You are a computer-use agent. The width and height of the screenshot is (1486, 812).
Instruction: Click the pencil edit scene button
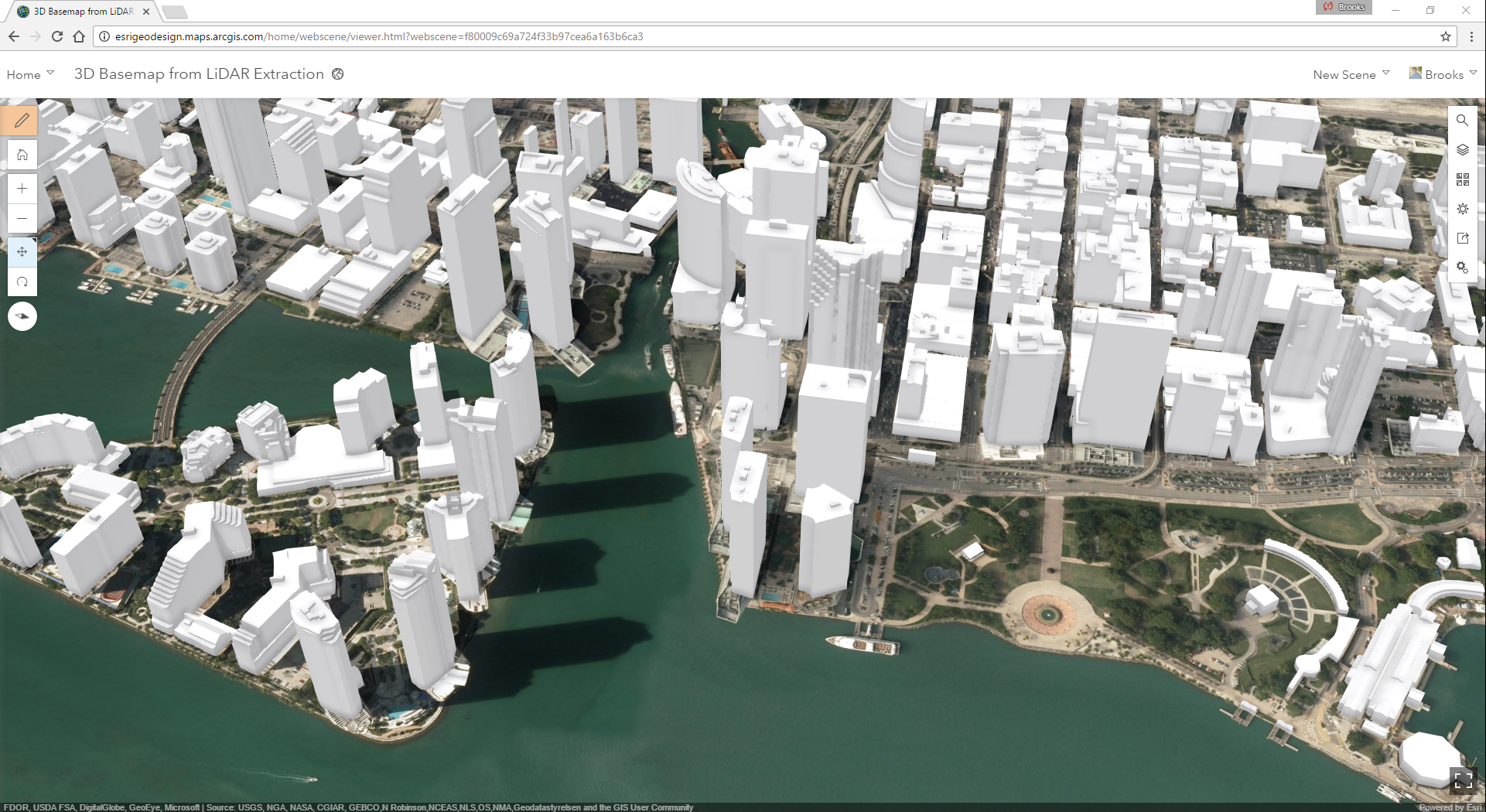click(x=22, y=120)
